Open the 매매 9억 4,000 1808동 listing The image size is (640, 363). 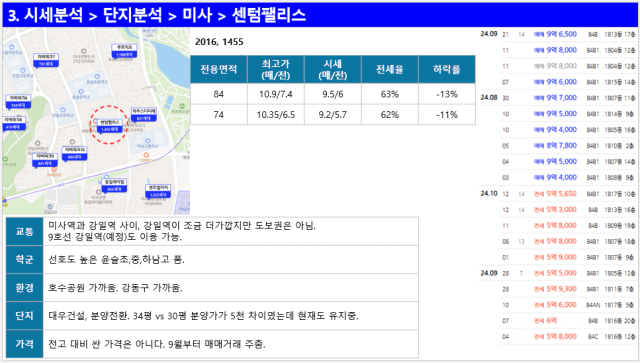[569, 178]
